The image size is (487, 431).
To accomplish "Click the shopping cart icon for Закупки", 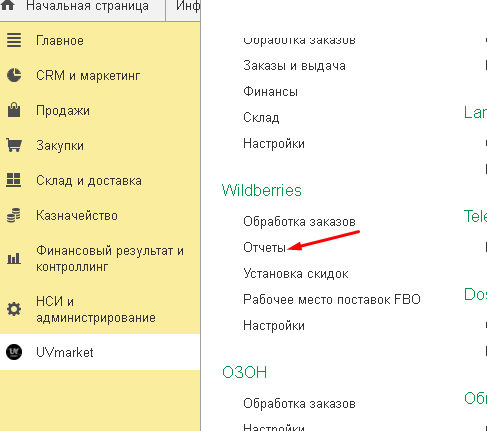I will [x=14, y=145].
